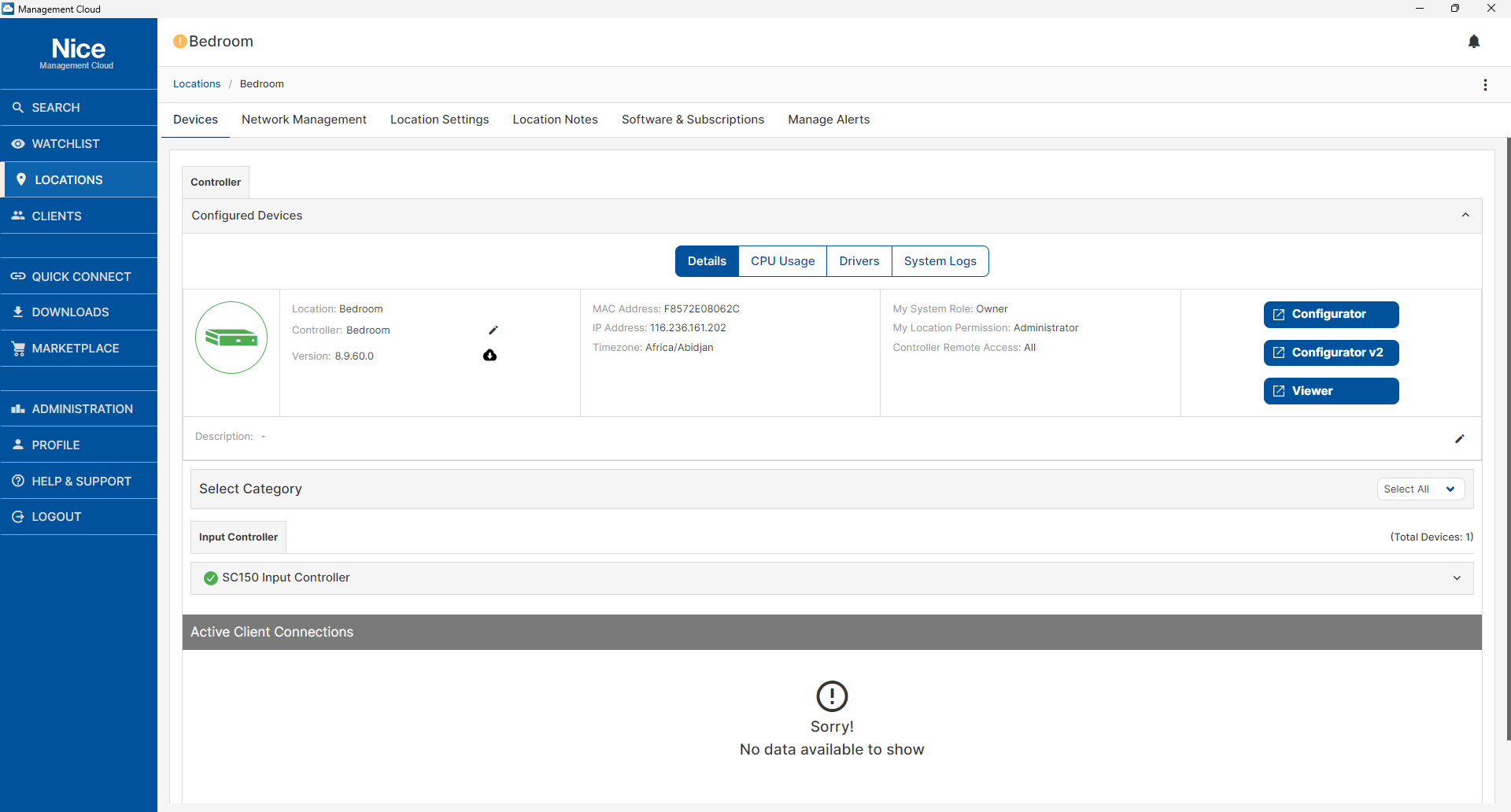1511x812 pixels.
Task: Open Quick Connect in the sidebar
Action: tap(79, 276)
